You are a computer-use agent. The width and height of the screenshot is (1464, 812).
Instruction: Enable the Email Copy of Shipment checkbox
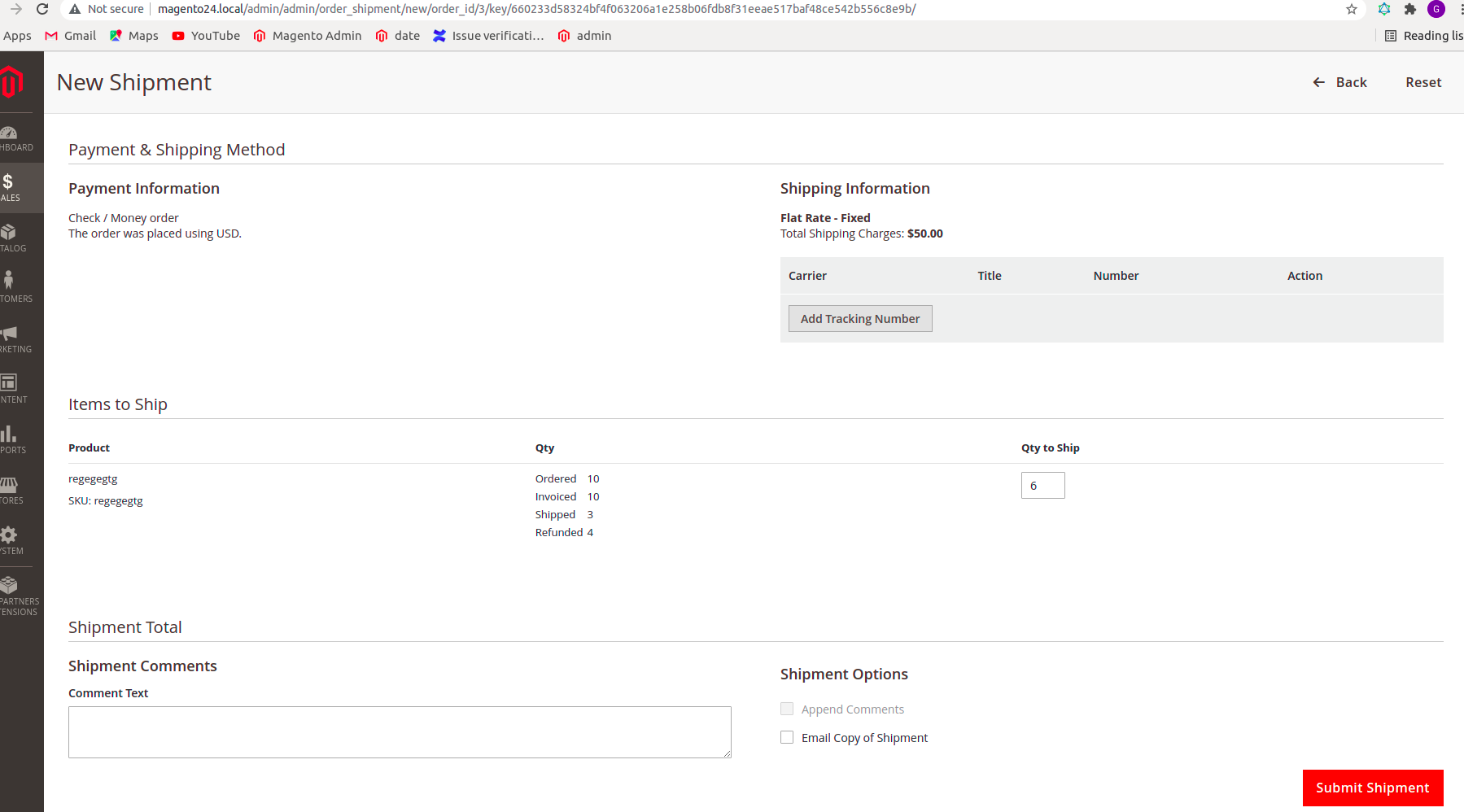pyautogui.click(x=787, y=736)
